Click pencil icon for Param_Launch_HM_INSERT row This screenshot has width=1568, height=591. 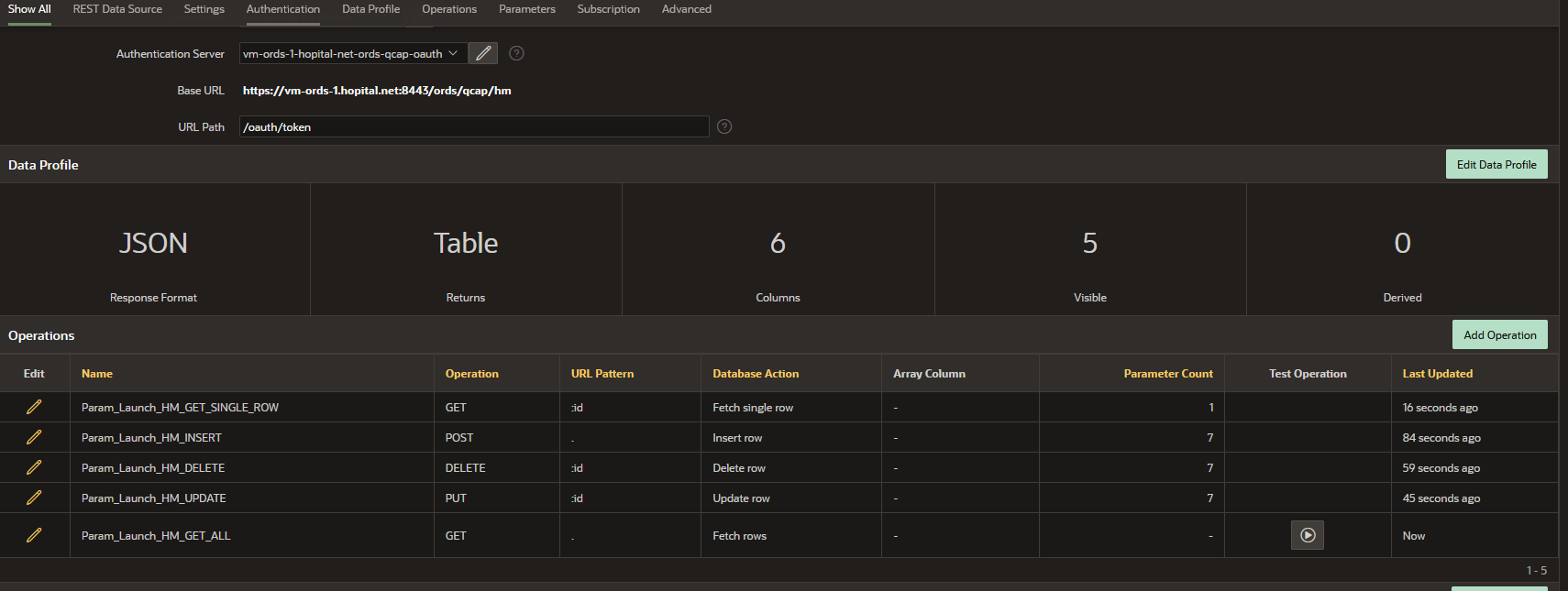[34, 437]
